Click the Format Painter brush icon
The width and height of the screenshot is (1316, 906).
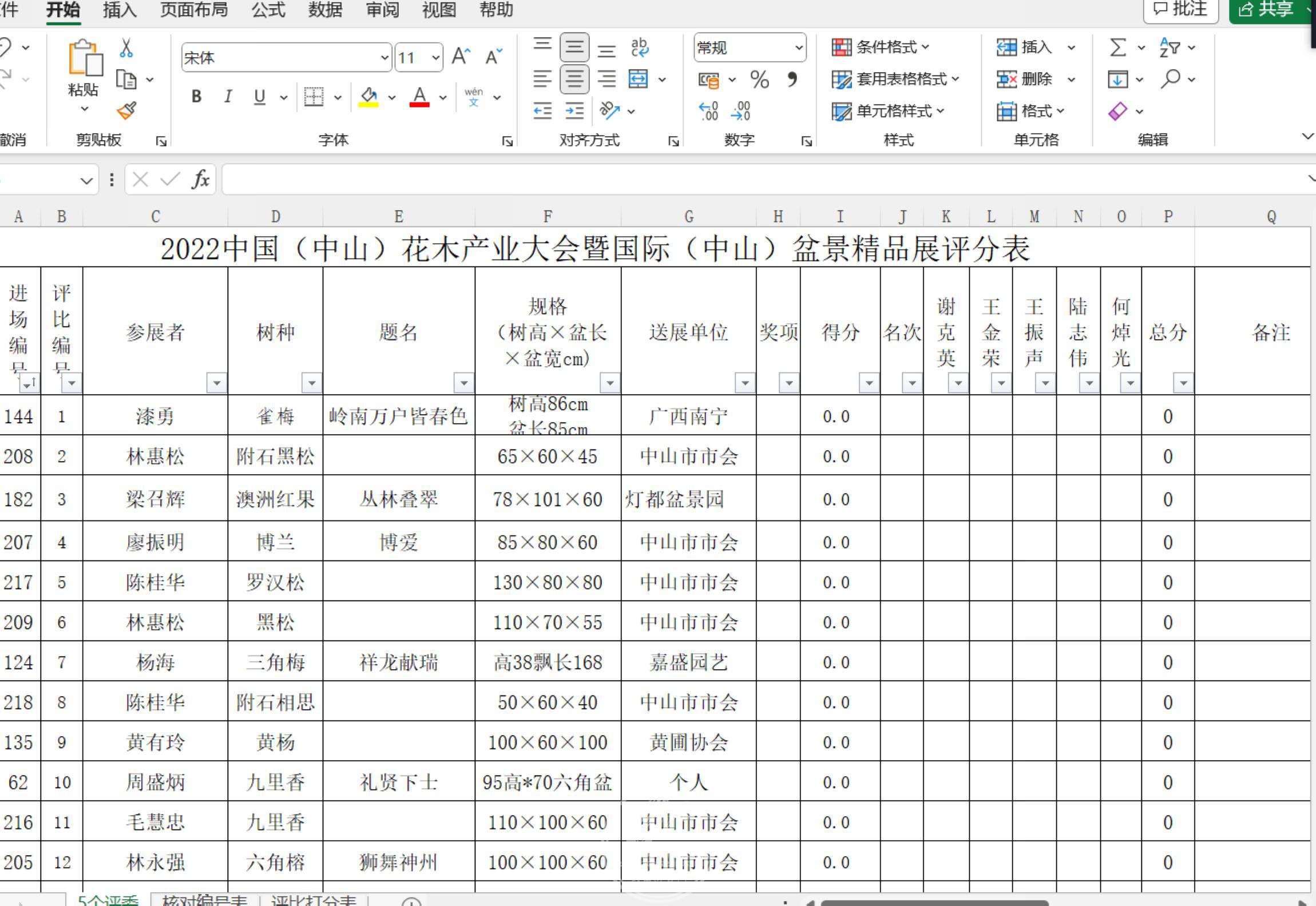[126, 110]
